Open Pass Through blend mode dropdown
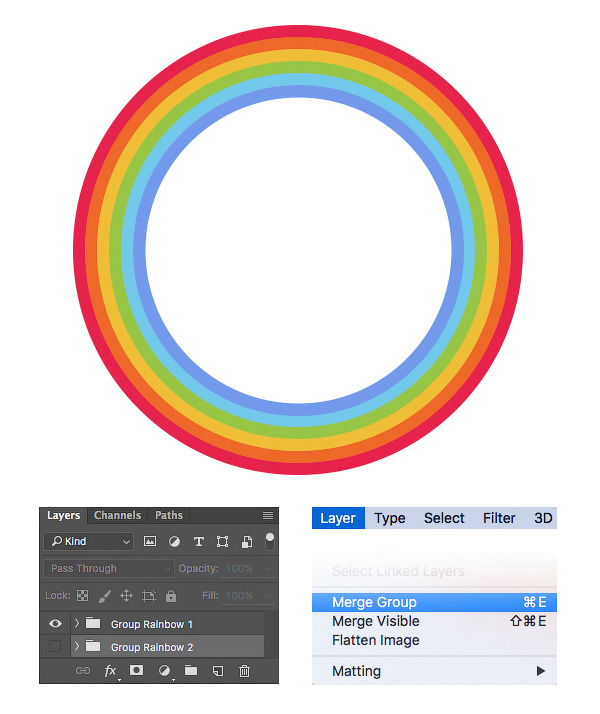The height and width of the screenshot is (714, 600). pos(109,568)
